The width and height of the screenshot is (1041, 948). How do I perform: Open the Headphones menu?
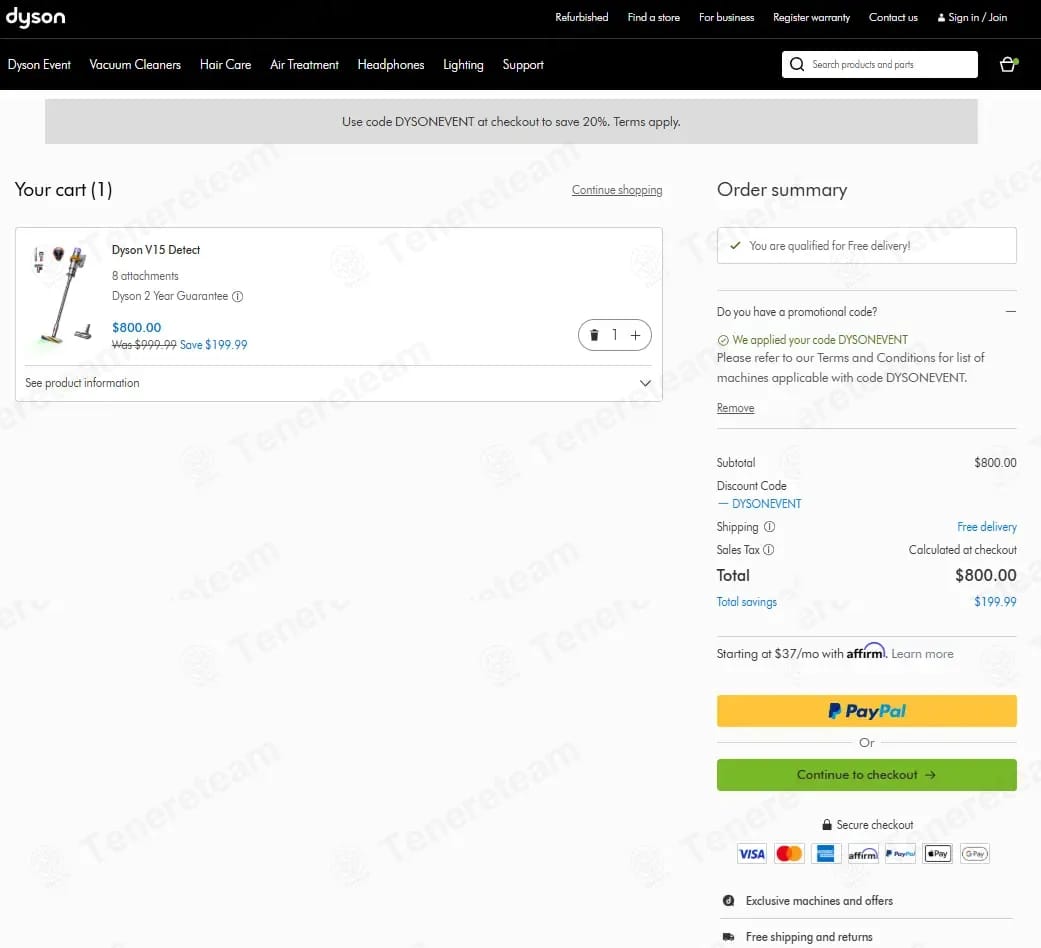click(390, 64)
